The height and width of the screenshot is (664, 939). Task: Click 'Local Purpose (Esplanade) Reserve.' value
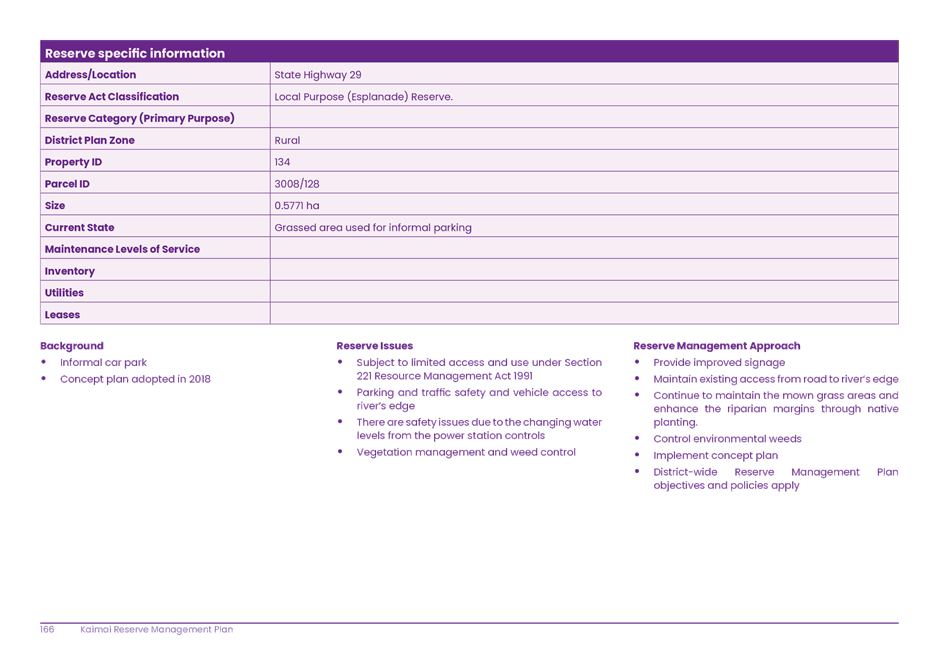[363, 97]
